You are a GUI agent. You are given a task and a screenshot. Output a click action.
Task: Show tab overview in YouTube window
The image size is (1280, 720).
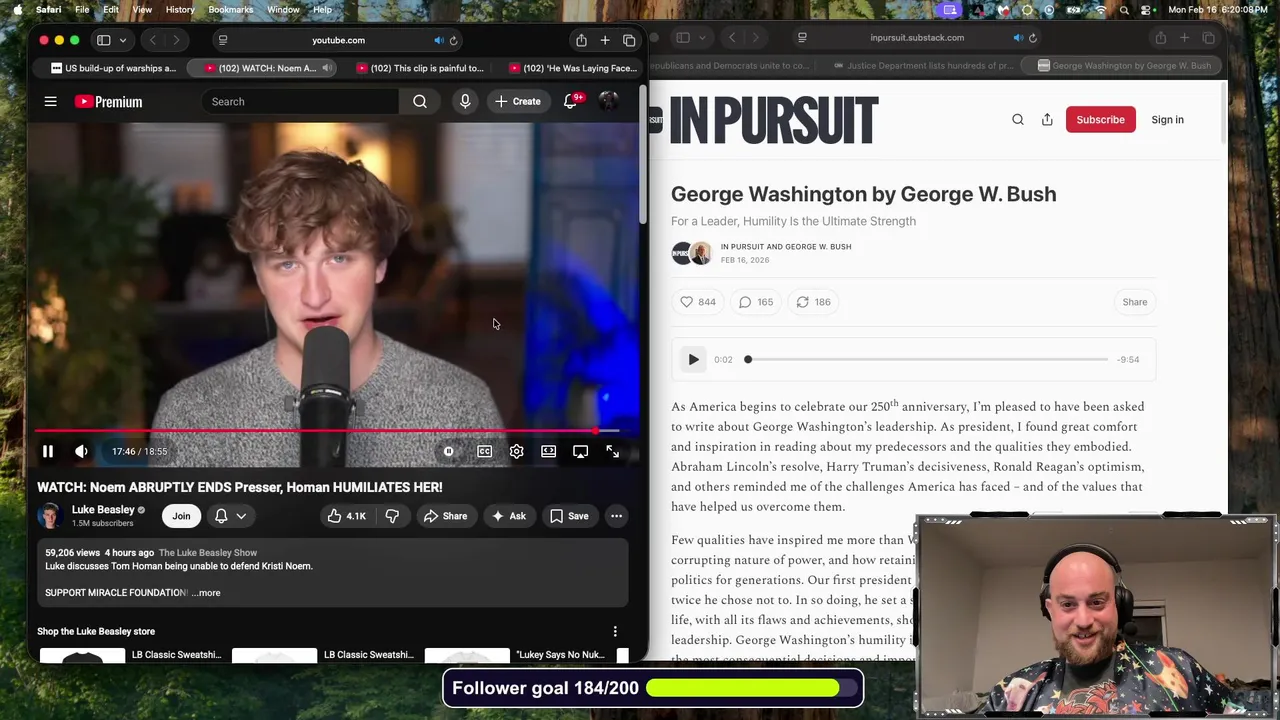(629, 40)
